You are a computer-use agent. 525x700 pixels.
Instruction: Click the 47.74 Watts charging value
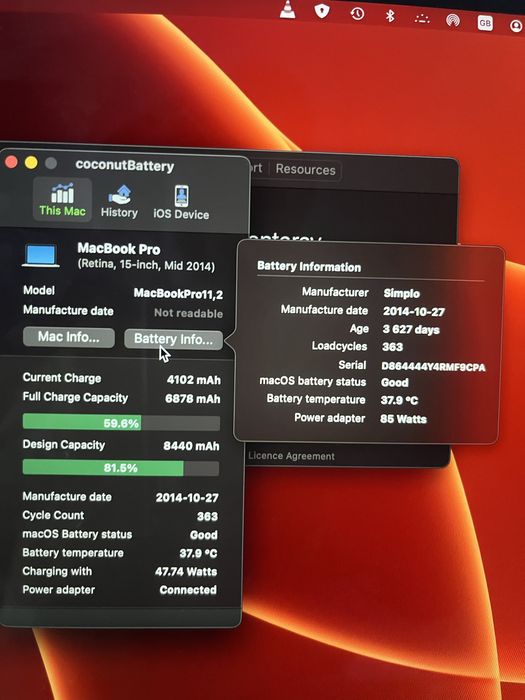(x=186, y=572)
